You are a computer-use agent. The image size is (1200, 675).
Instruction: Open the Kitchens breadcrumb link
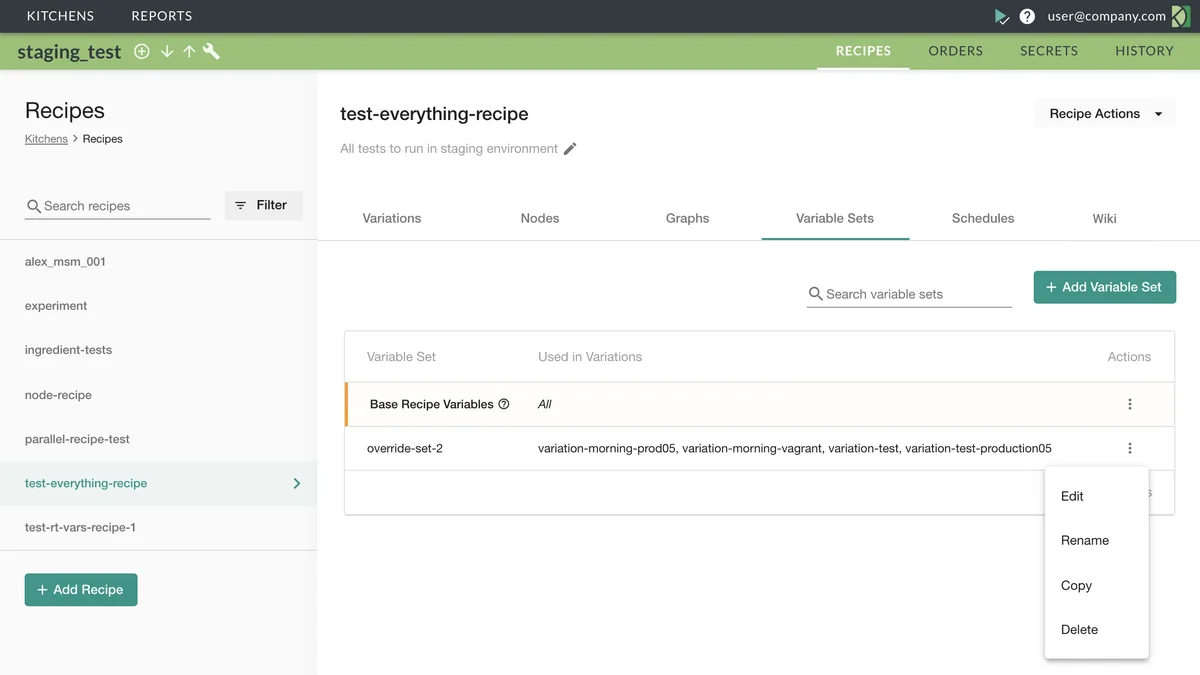point(46,138)
